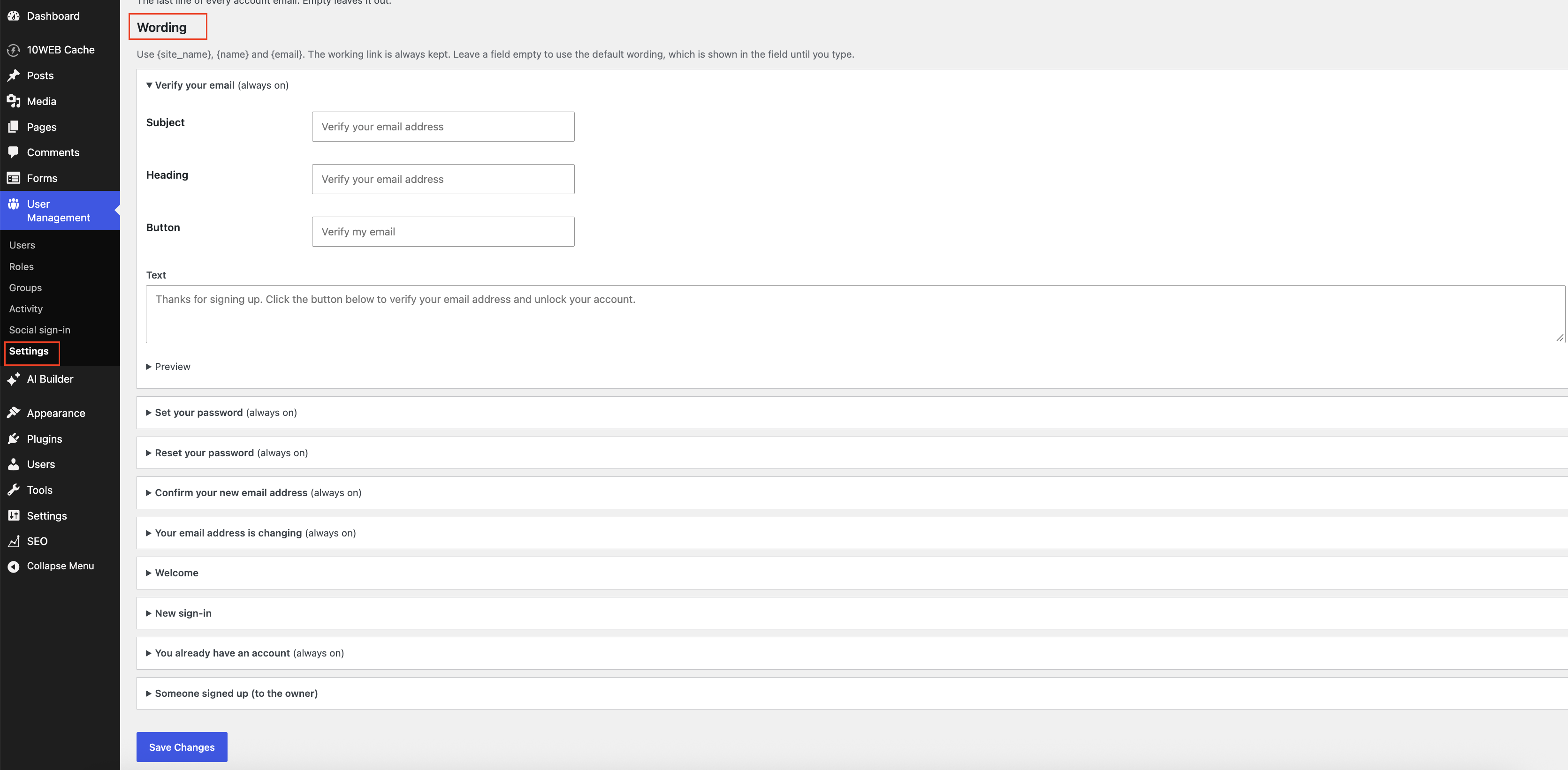Image resolution: width=1568 pixels, height=770 pixels.
Task: Open the Users submenu item
Action: [x=22, y=245]
